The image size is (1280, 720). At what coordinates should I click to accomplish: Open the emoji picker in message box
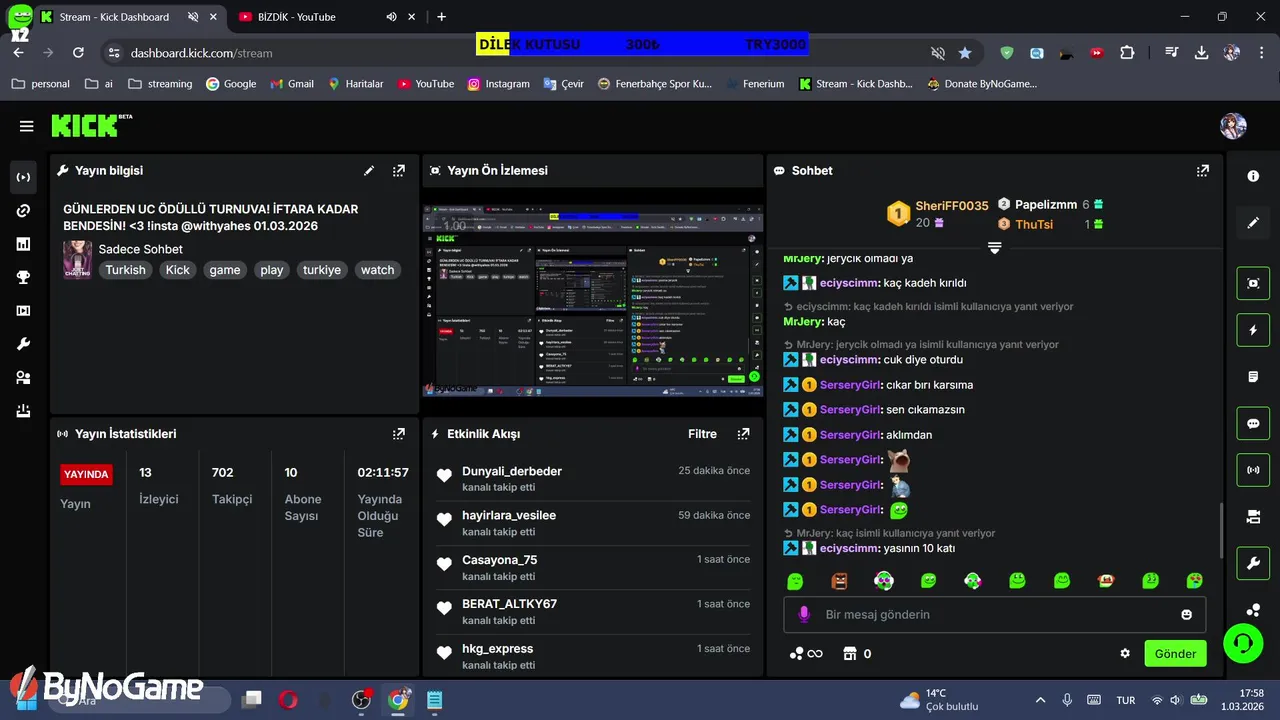pyautogui.click(x=1187, y=614)
